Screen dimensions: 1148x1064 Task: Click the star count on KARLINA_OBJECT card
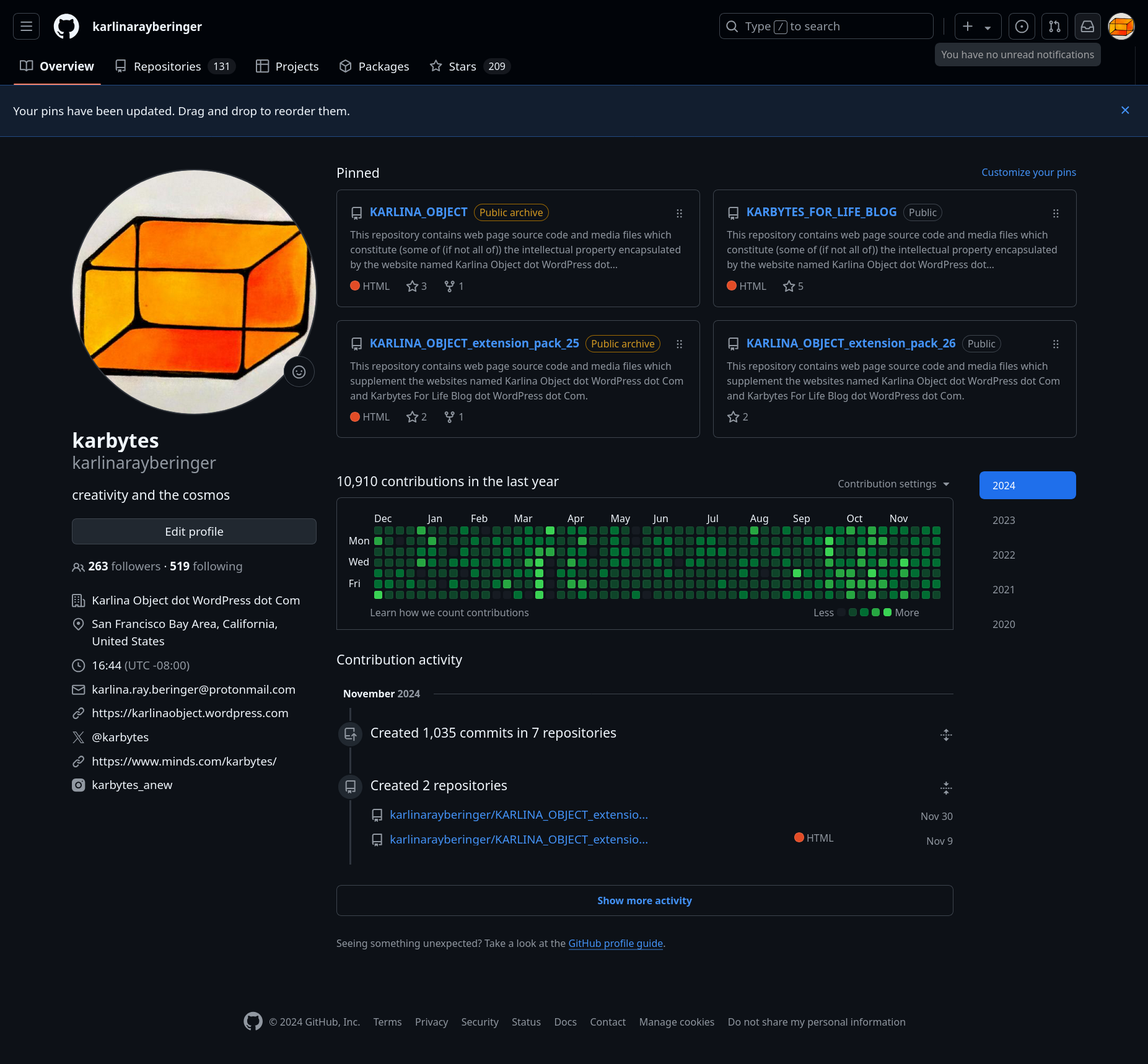point(416,286)
